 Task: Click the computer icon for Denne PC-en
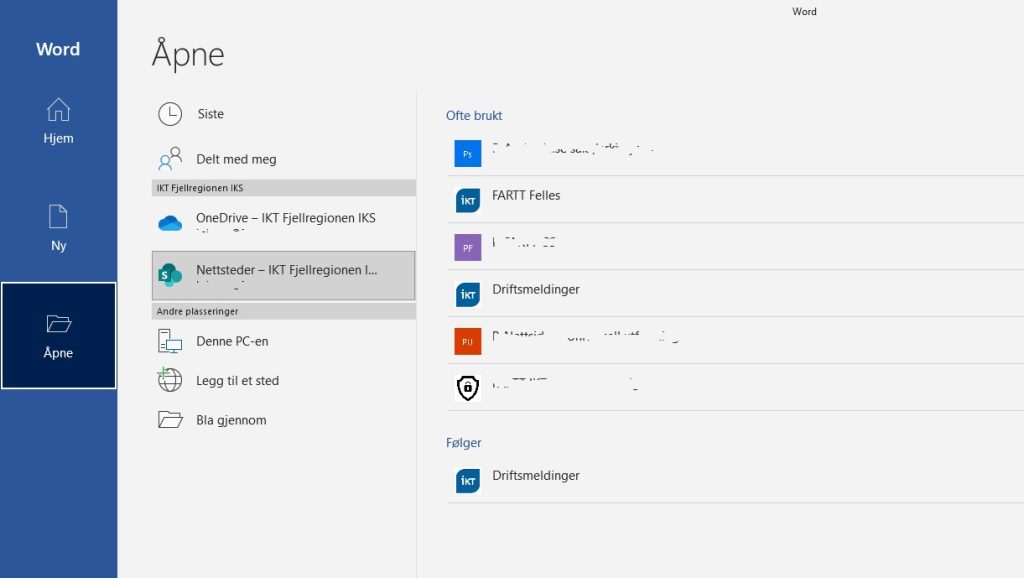[x=170, y=341]
